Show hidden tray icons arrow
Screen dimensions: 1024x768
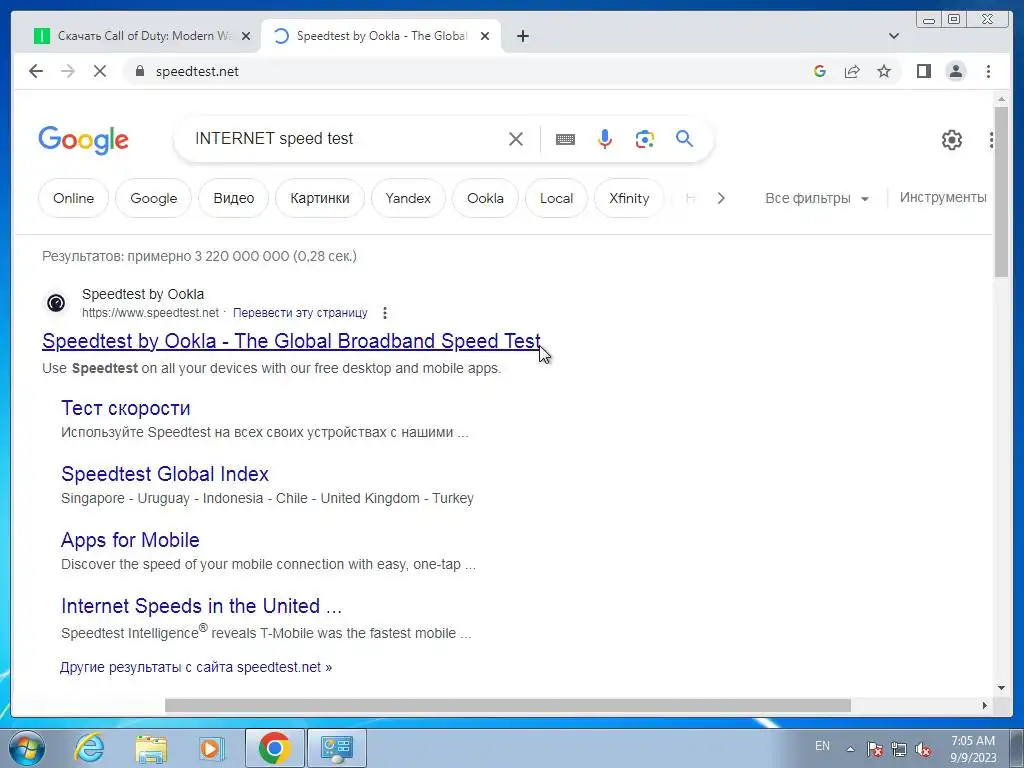850,749
